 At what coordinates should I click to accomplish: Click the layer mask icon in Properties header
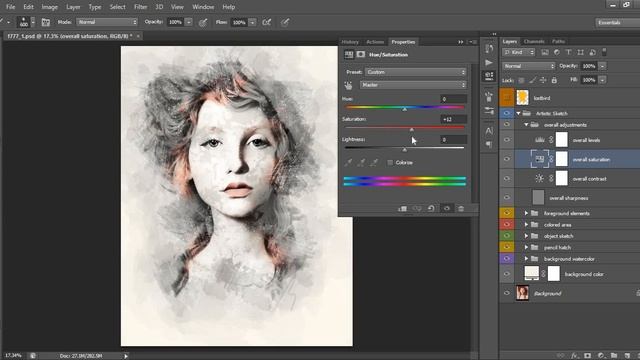tap(361, 54)
